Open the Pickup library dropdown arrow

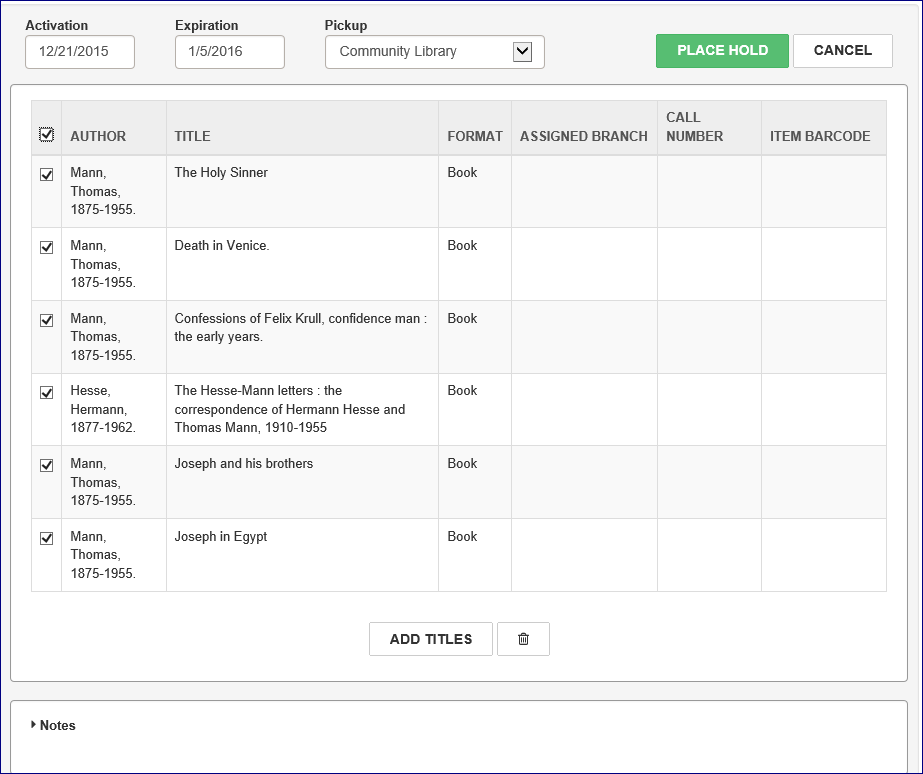522,52
